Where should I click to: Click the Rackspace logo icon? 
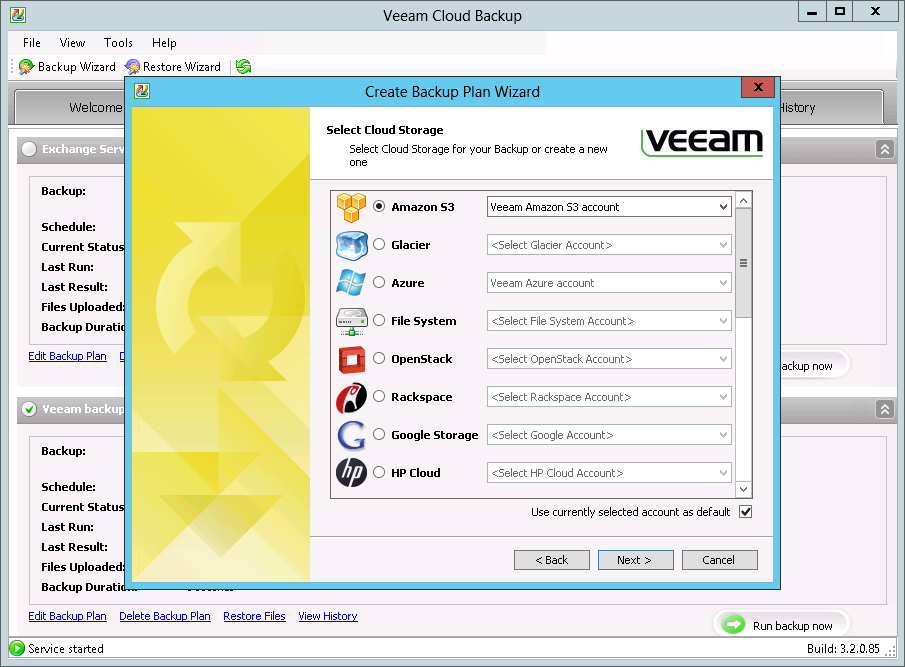click(x=351, y=397)
